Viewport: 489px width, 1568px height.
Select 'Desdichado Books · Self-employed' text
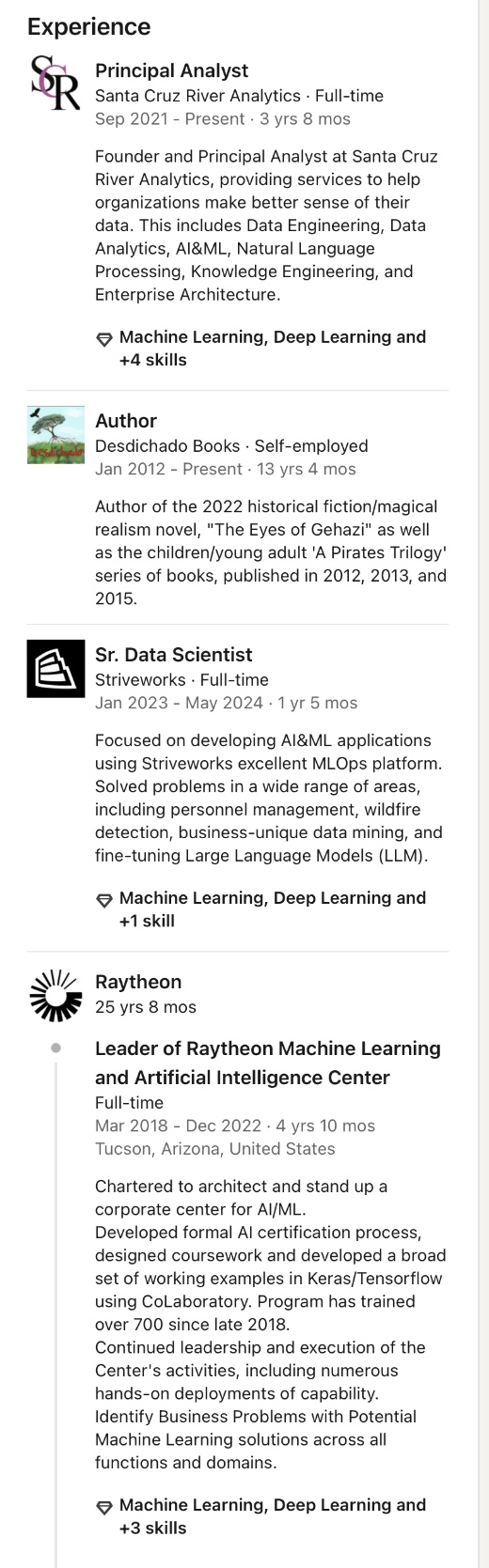coord(231,446)
